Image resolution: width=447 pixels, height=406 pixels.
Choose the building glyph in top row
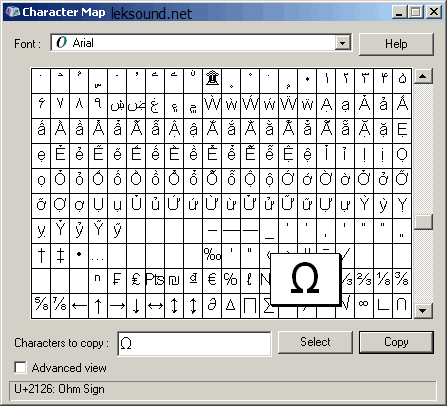[212, 80]
